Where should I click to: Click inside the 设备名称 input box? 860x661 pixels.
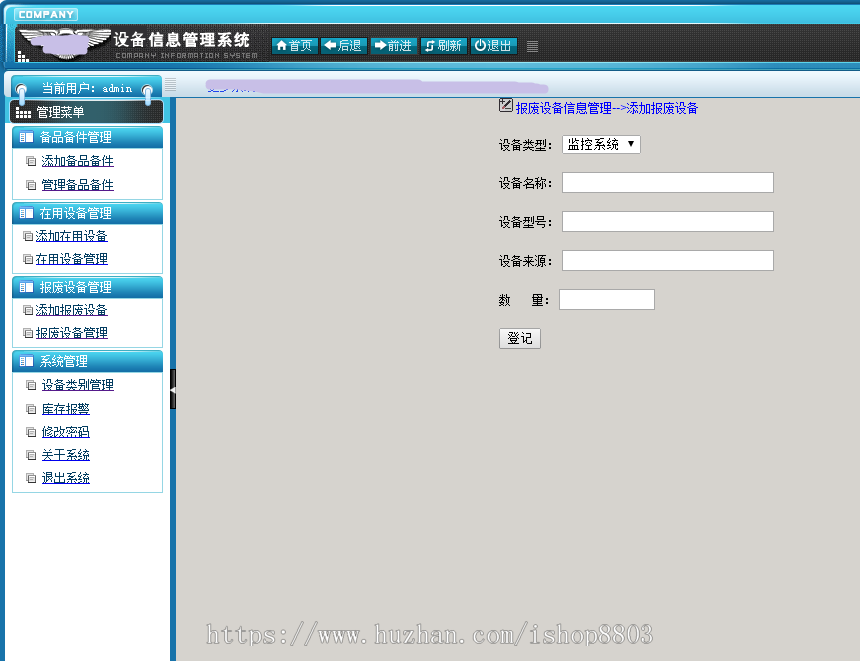click(x=667, y=182)
